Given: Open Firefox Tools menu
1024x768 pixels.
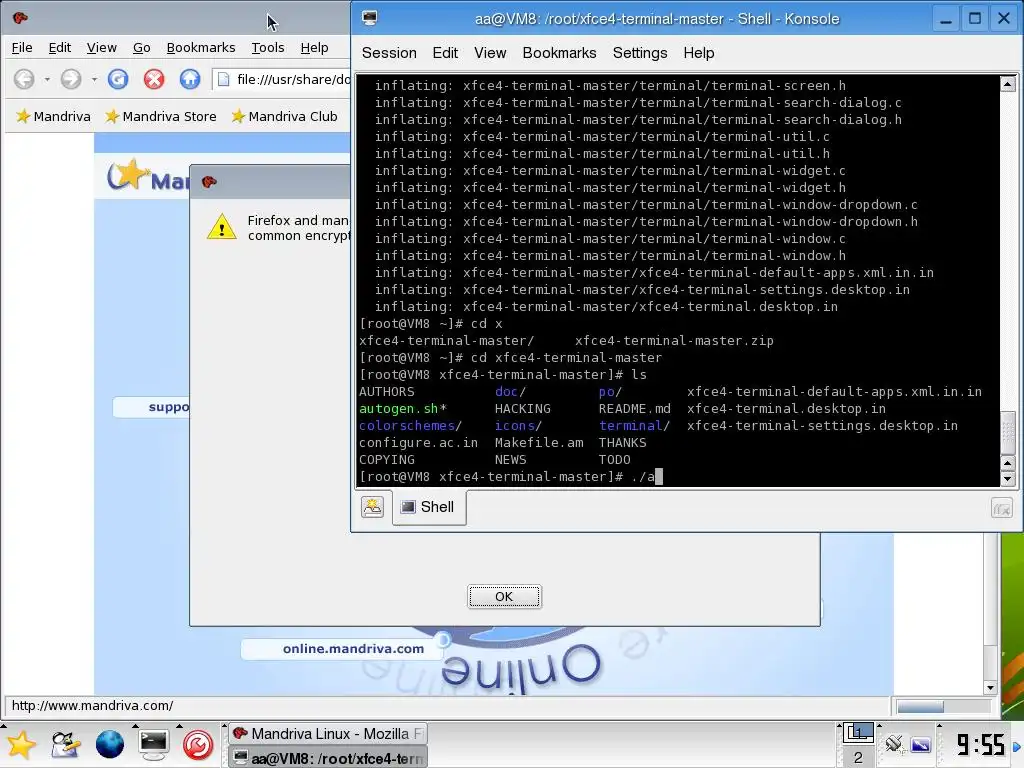Looking at the screenshot, I should pyautogui.click(x=268, y=48).
